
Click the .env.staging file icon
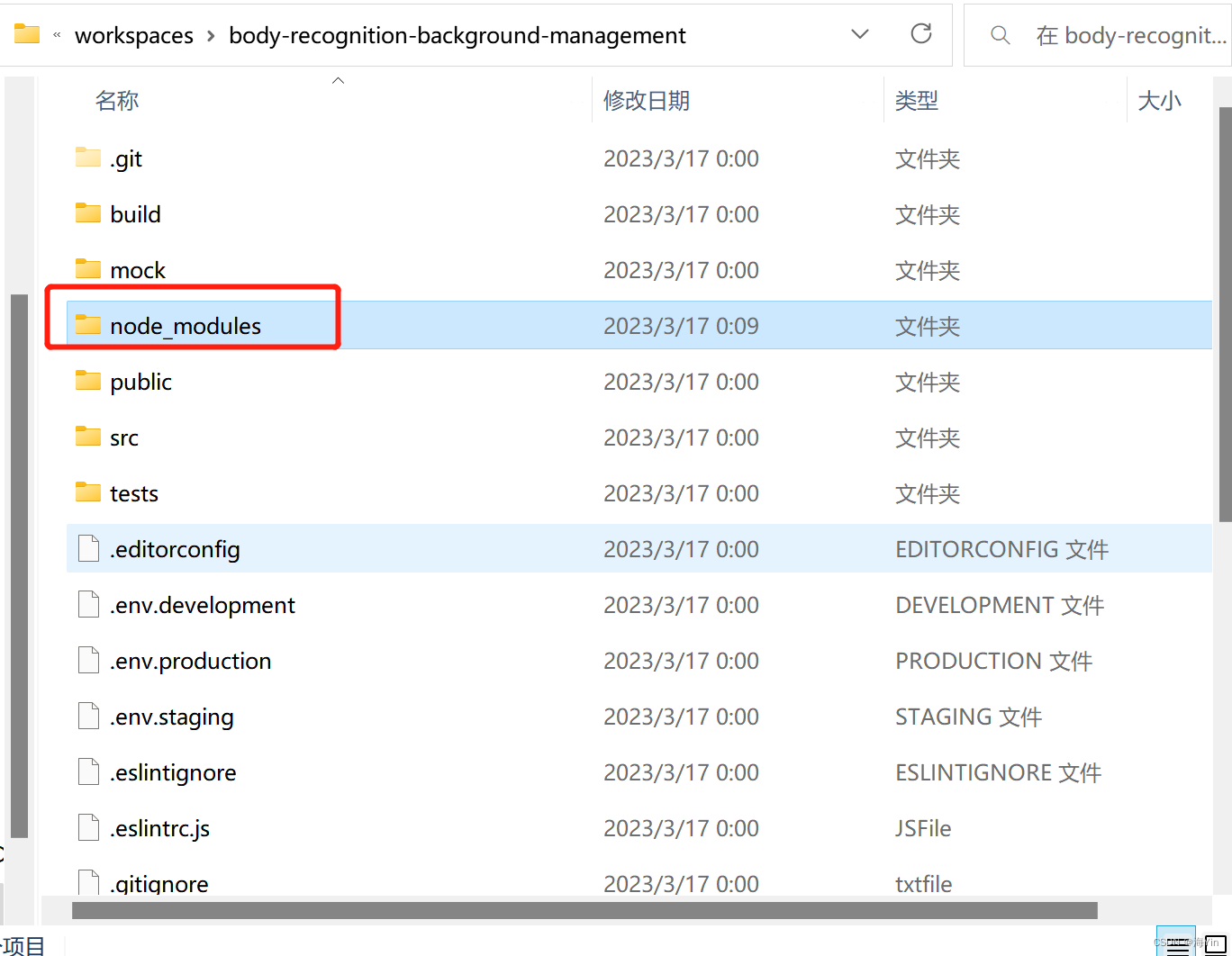pos(88,716)
